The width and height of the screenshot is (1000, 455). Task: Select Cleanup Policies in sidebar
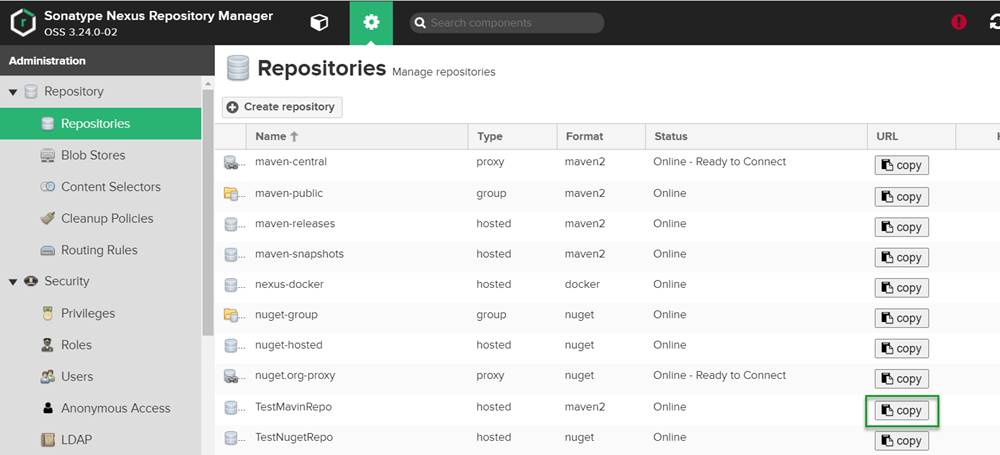(x=108, y=218)
